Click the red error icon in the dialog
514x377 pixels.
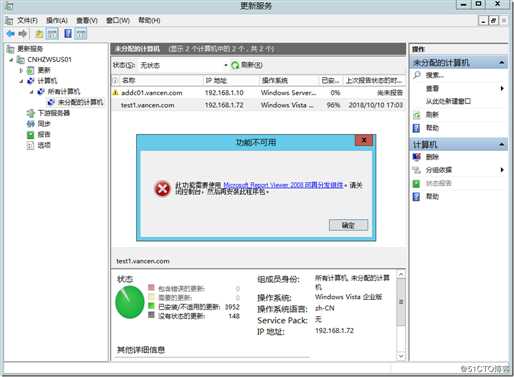click(x=162, y=189)
